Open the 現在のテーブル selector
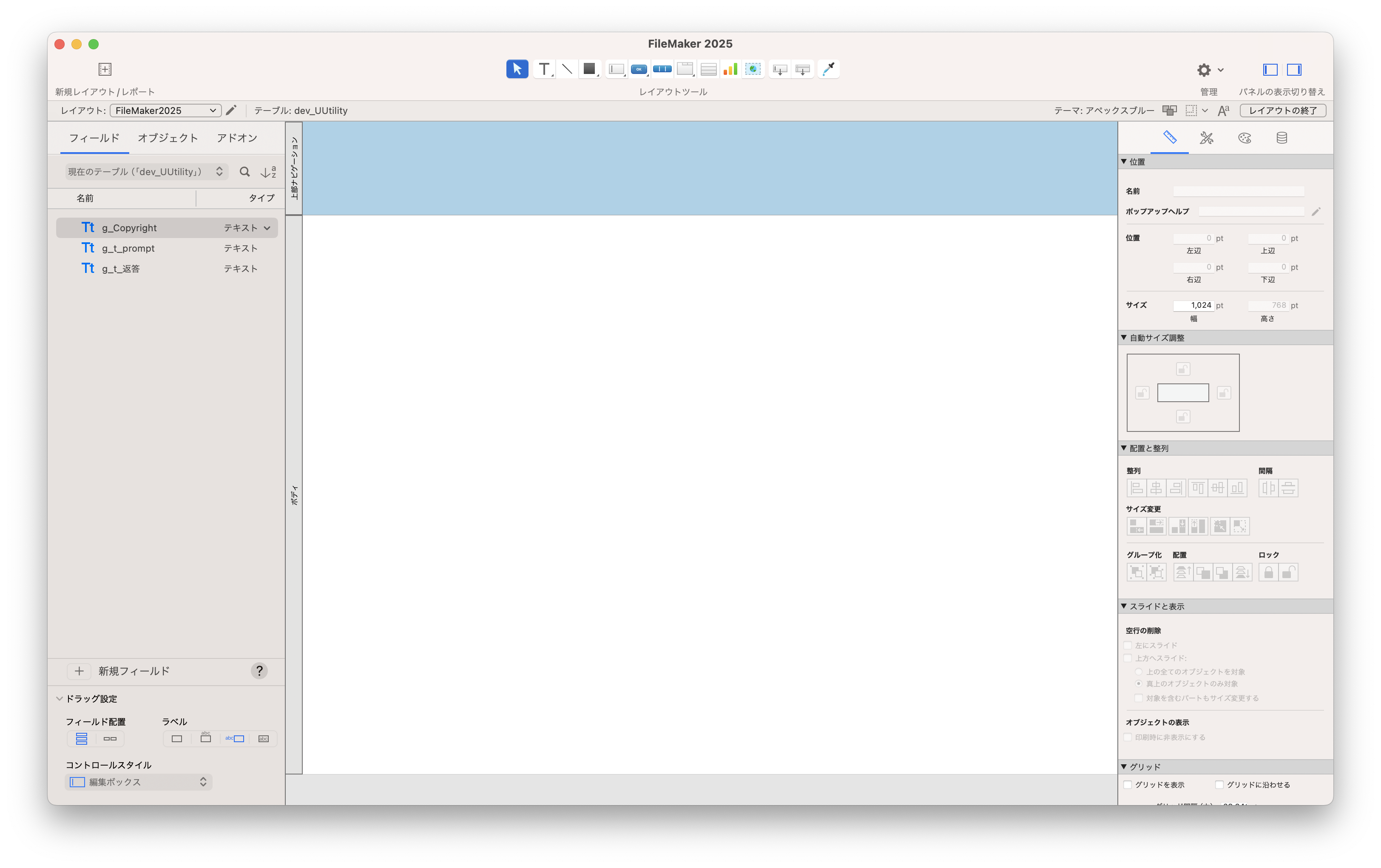1381x868 pixels. (x=146, y=171)
